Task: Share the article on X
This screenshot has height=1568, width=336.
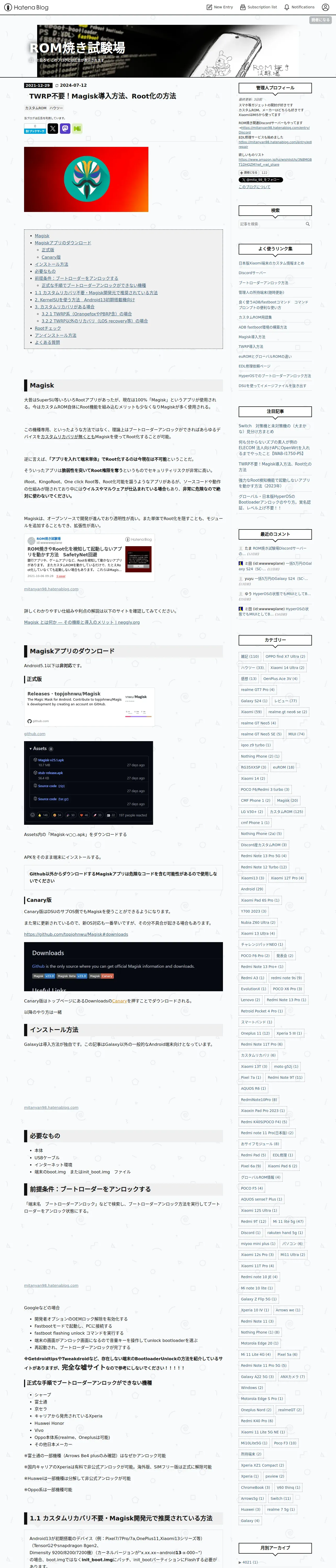Action: pos(53,128)
